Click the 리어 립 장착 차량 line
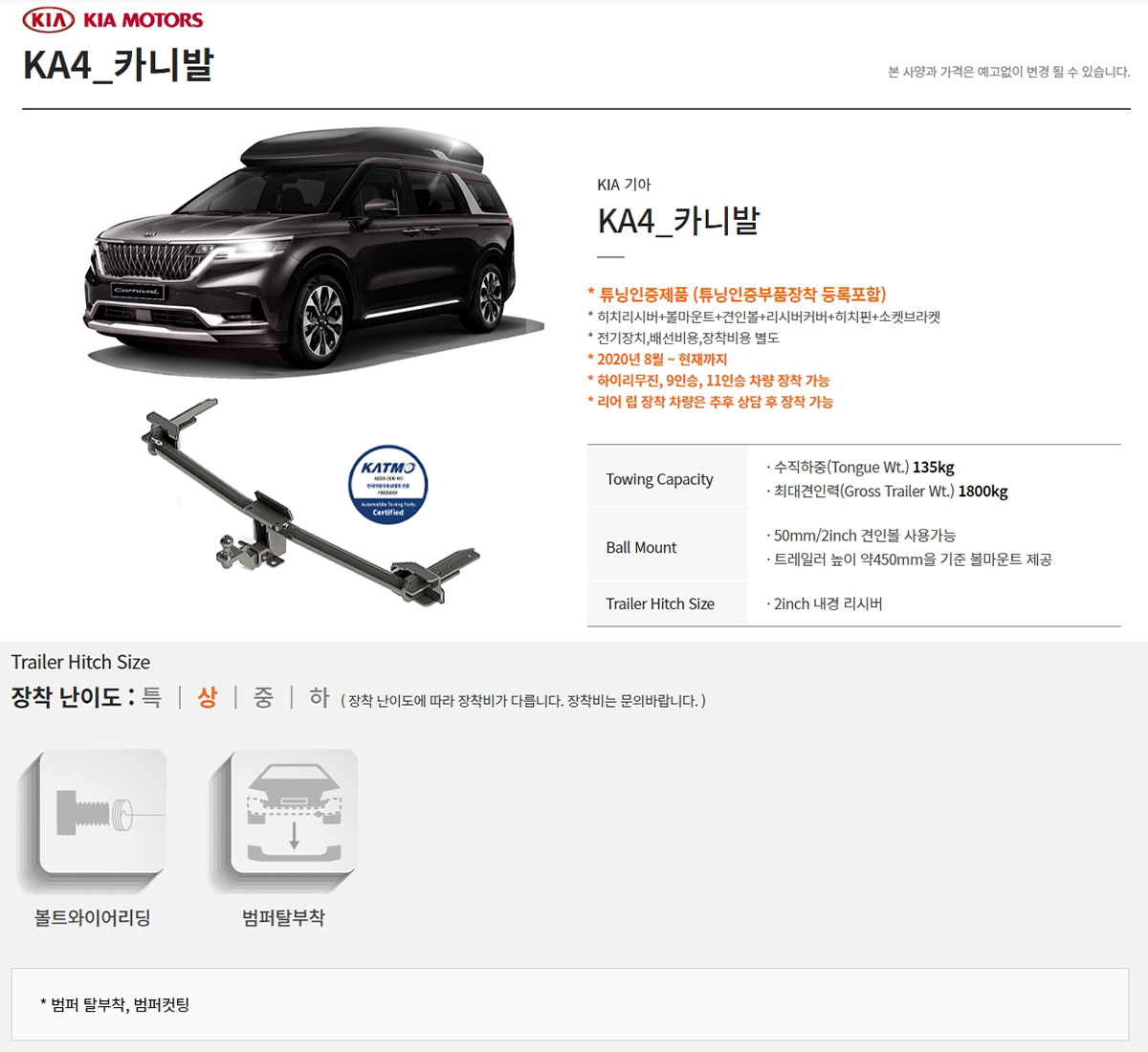The height and width of the screenshot is (1052, 1148). coord(710,402)
